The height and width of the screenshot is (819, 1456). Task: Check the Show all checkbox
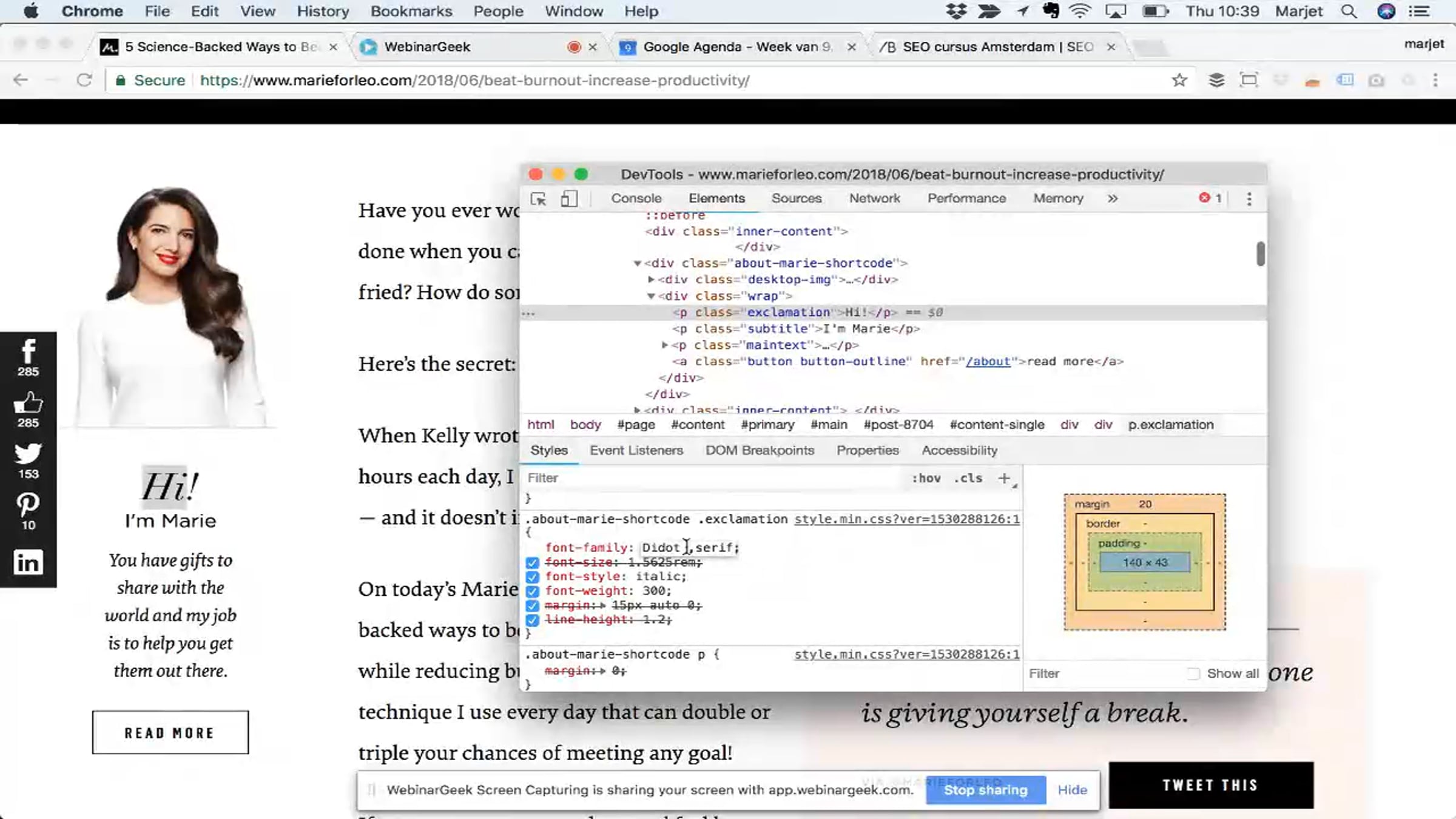[x=1193, y=673]
